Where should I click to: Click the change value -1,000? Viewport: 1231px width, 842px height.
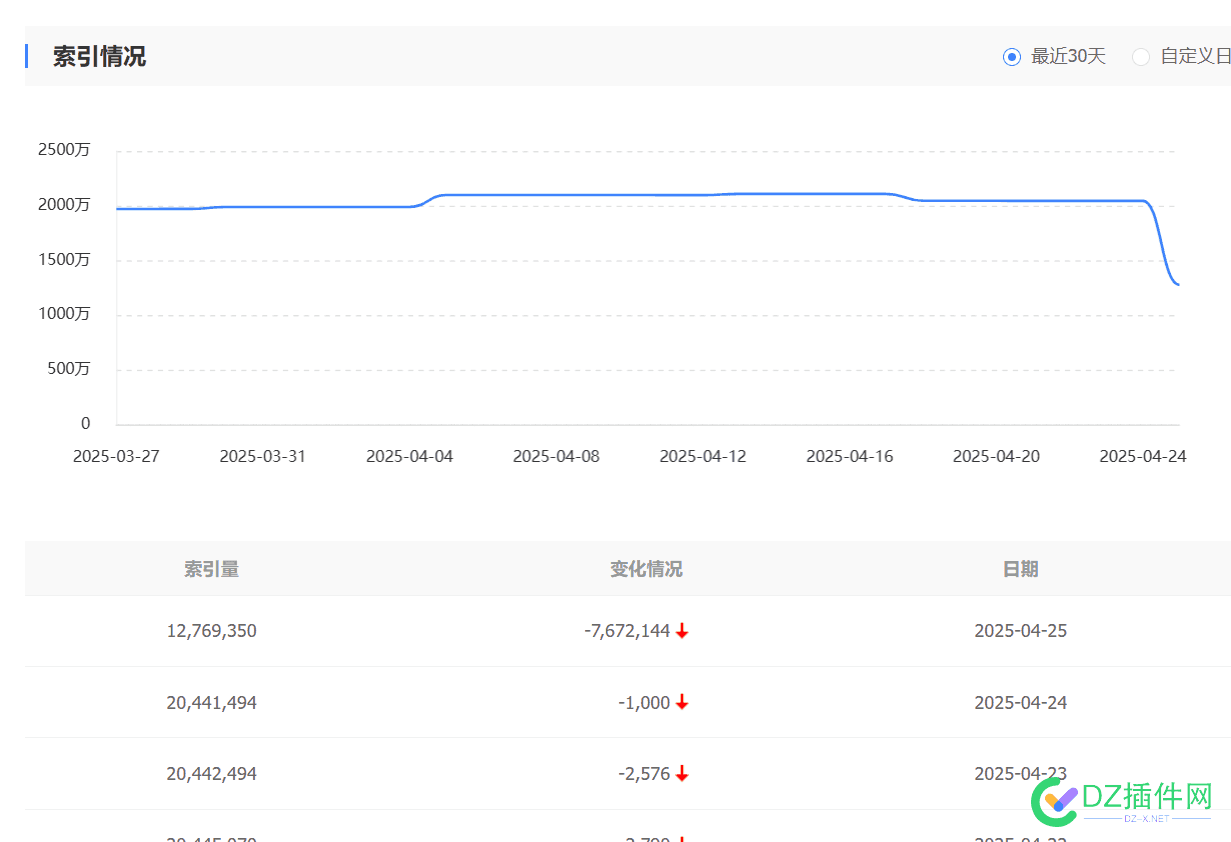coord(644,703)
